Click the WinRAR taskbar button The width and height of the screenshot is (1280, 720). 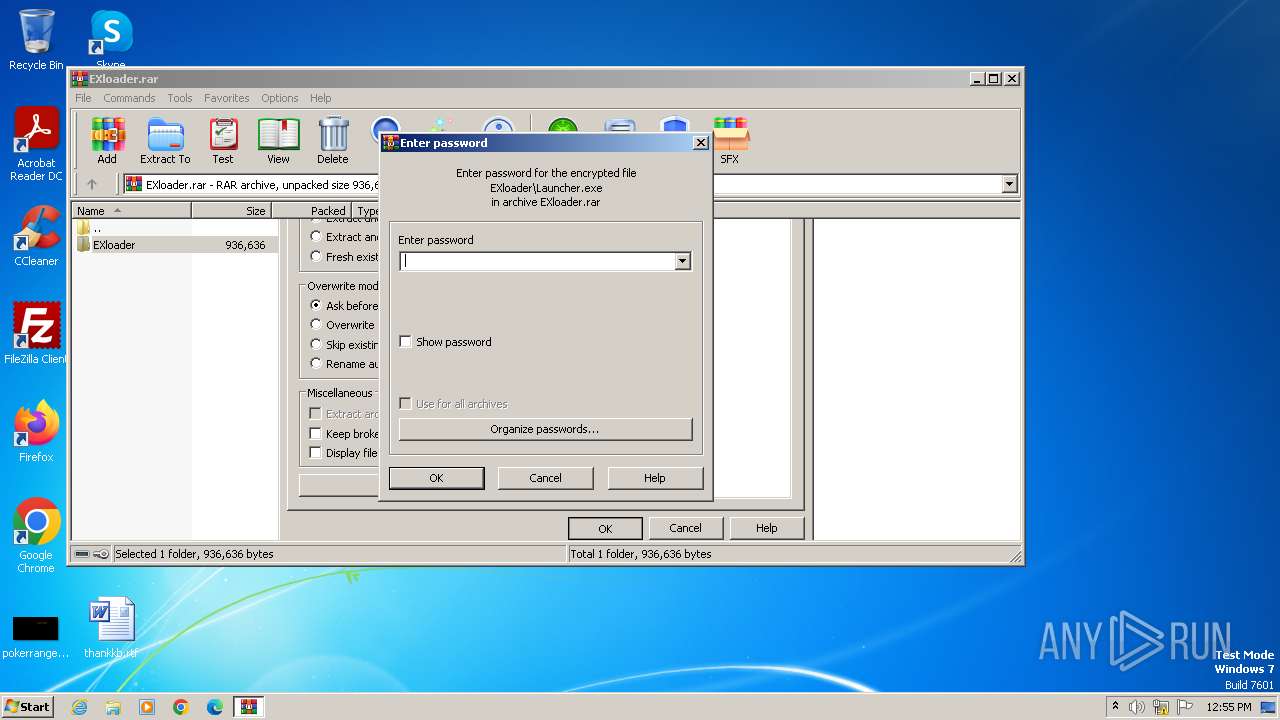pos(249,707)
